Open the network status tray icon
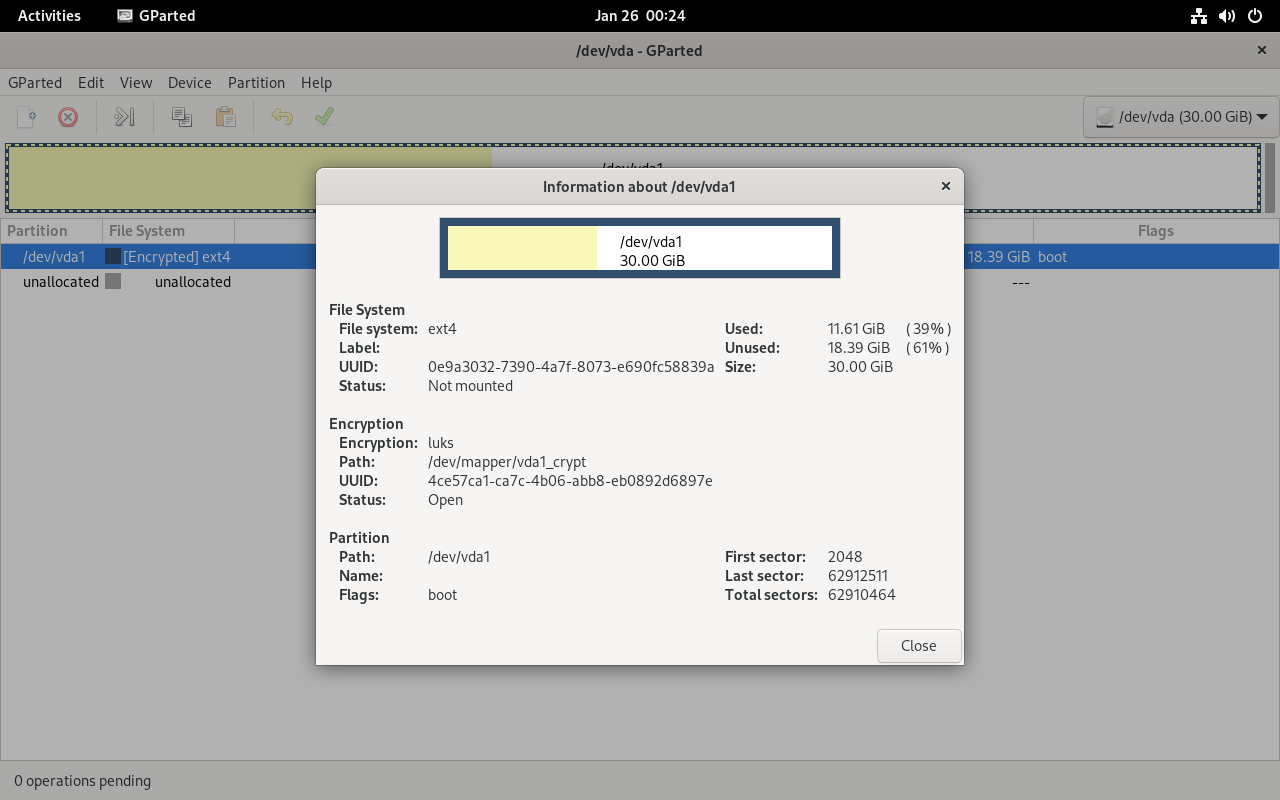Screen dimensions: 1280x800 point(1199,16)
